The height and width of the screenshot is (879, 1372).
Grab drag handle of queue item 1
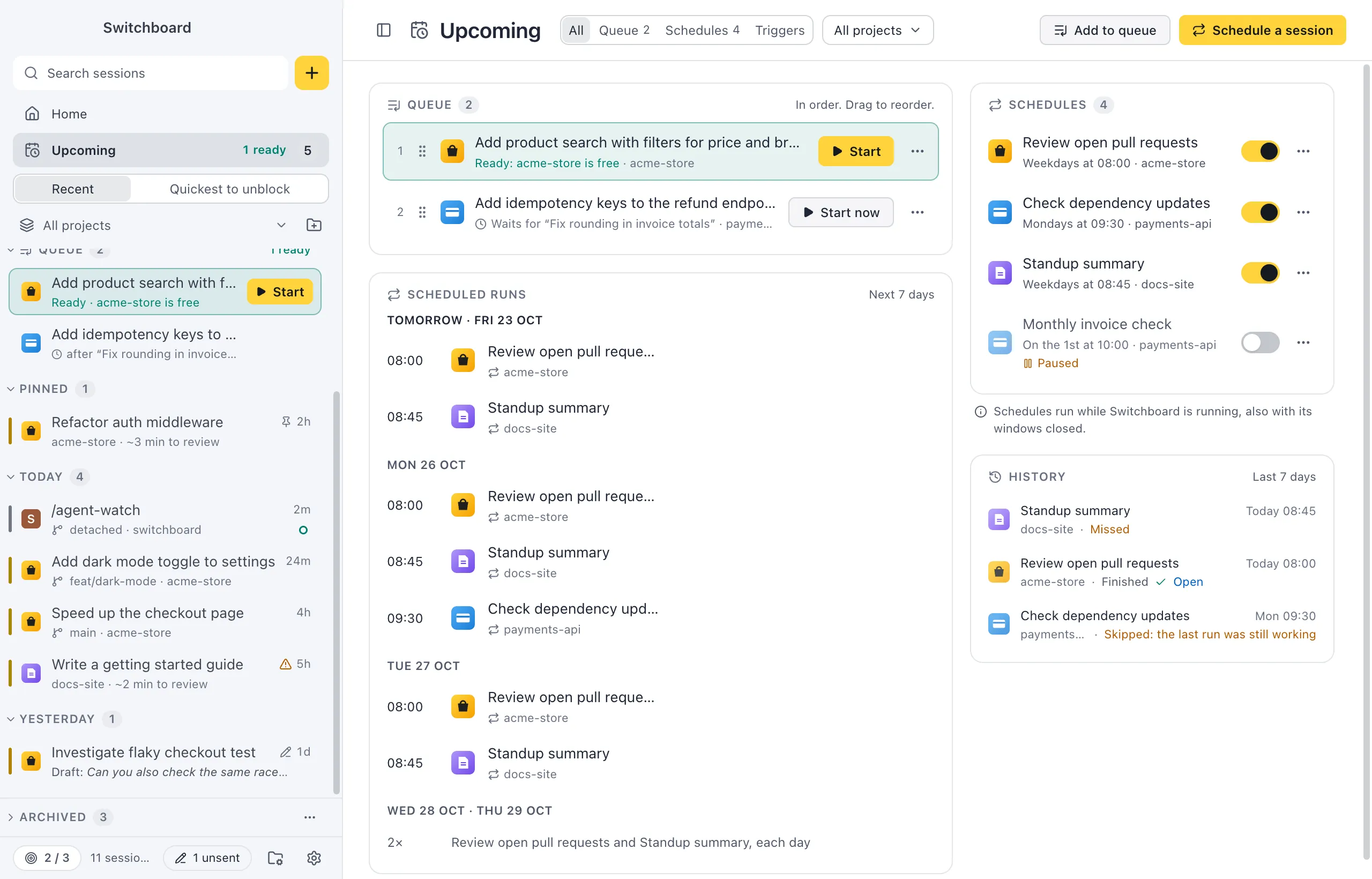[x=422, y=151]
